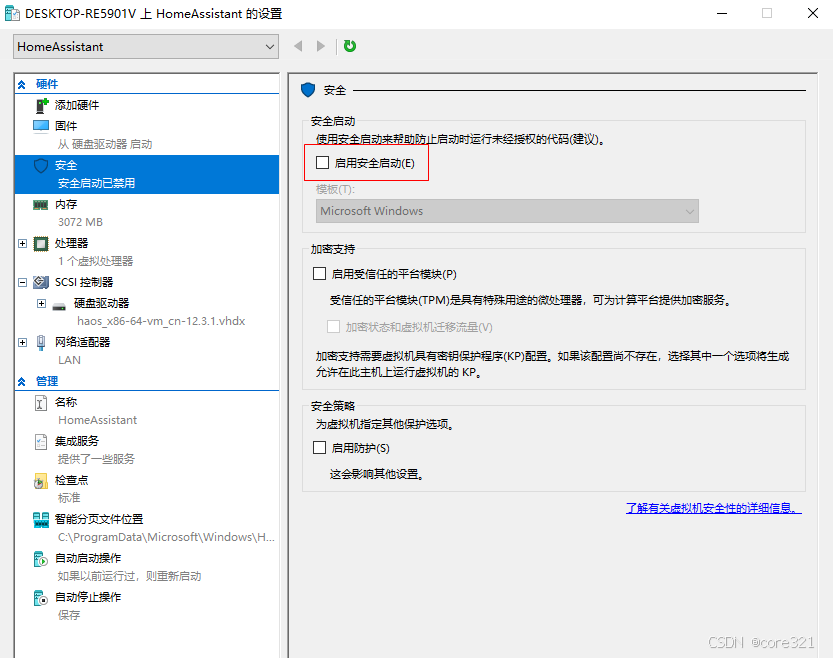Open the HomeAssistant VM selector dropdown
Image resolution: width=833 pixels, height=658 pixels.
(146, 47)
